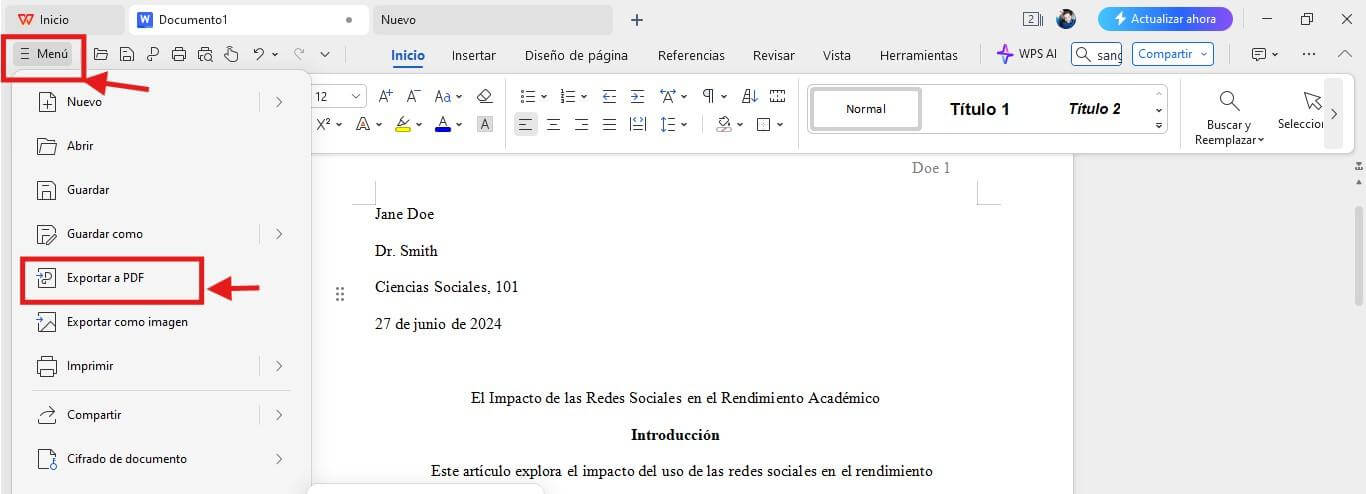This screenshot has height=494, width=1366.
Task: Click the numbered list icon
Action: 568,96
